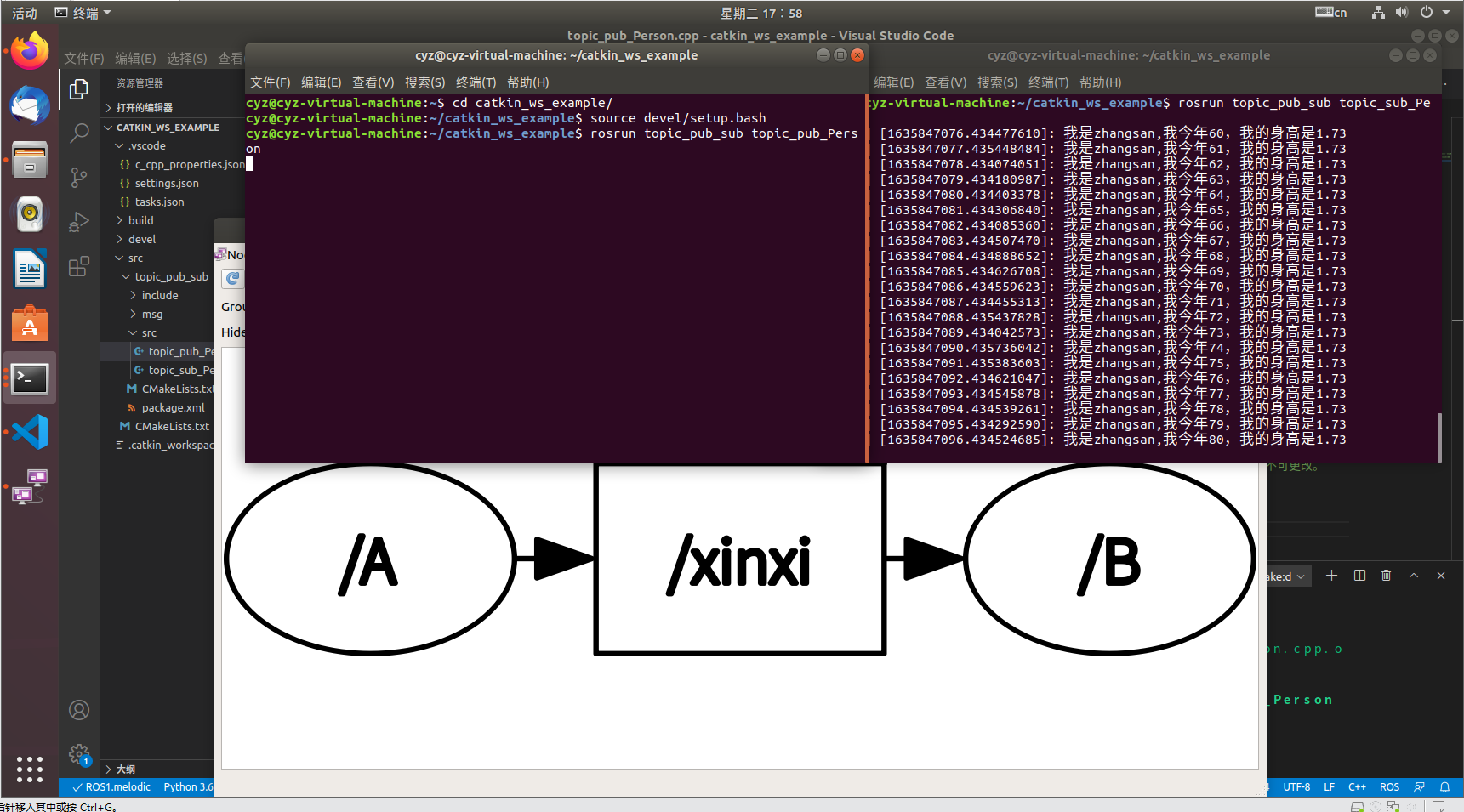Click the right terminal window's scrollbar
Viewport: 1464px width, 812px height.
(x=1439, y=437)
